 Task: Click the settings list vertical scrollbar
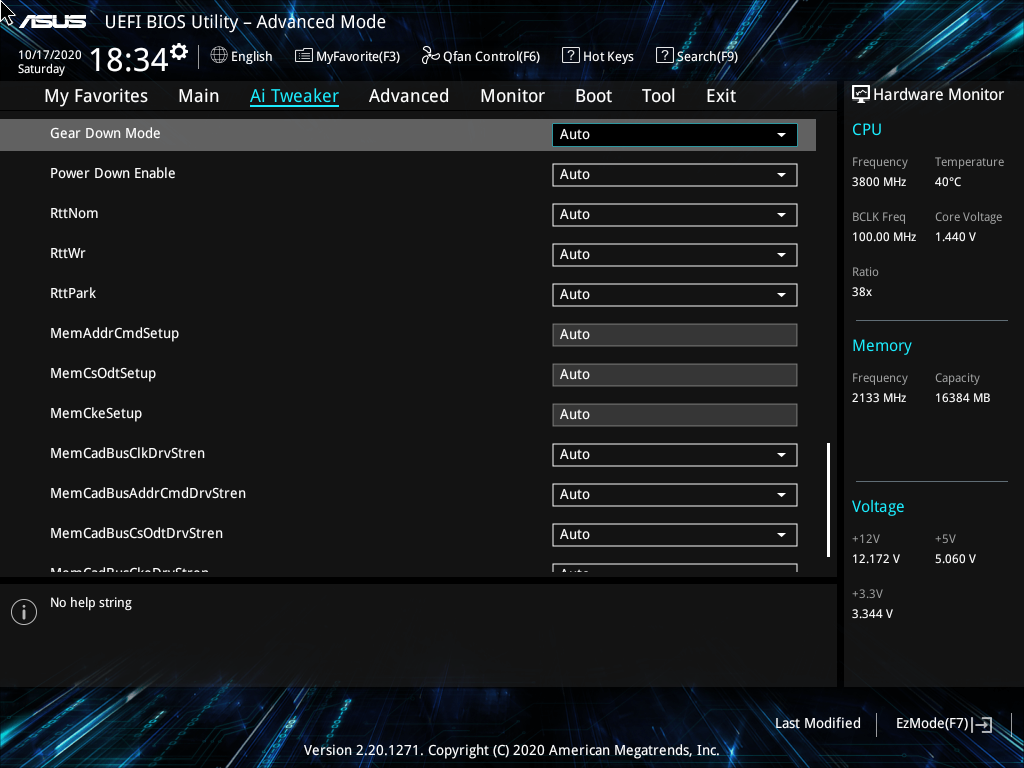[x=828, y=500]
